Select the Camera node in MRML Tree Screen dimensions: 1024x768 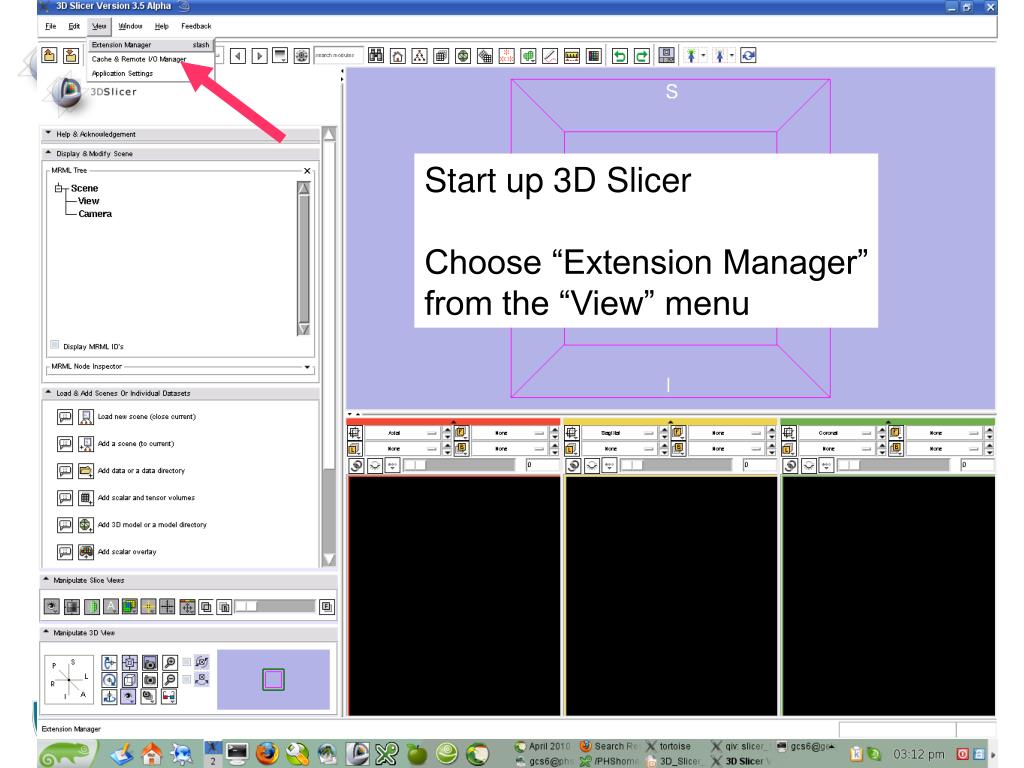pos(95,214)
